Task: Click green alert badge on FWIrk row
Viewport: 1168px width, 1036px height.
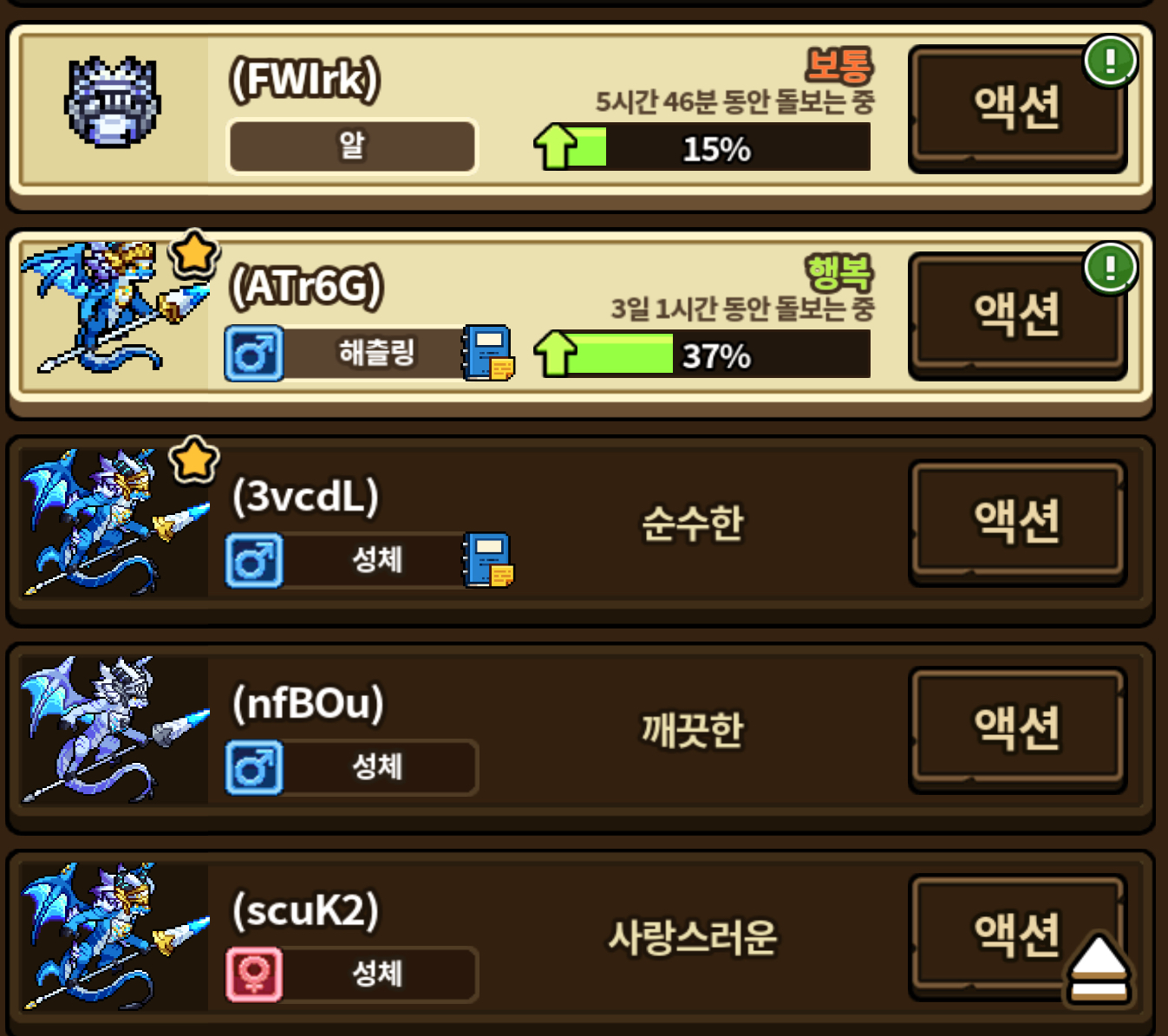Action: [1110, 61]
